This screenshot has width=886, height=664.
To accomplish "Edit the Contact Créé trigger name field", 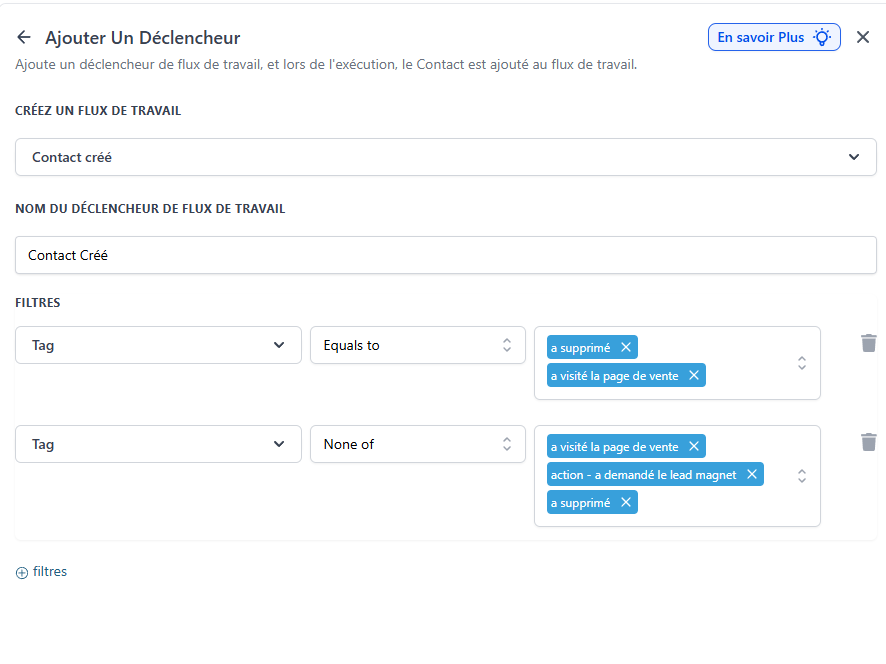I will click(x=445, y=255).
